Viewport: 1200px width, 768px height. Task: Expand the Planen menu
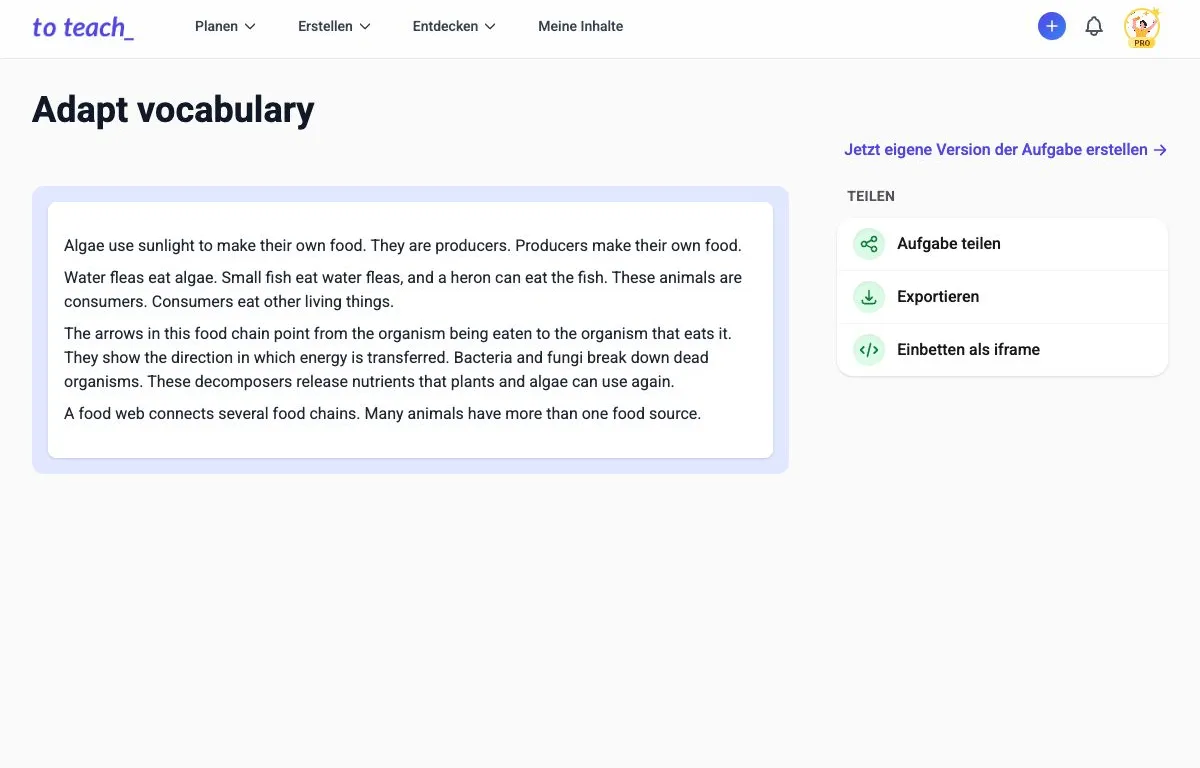[x=225, y=26]
